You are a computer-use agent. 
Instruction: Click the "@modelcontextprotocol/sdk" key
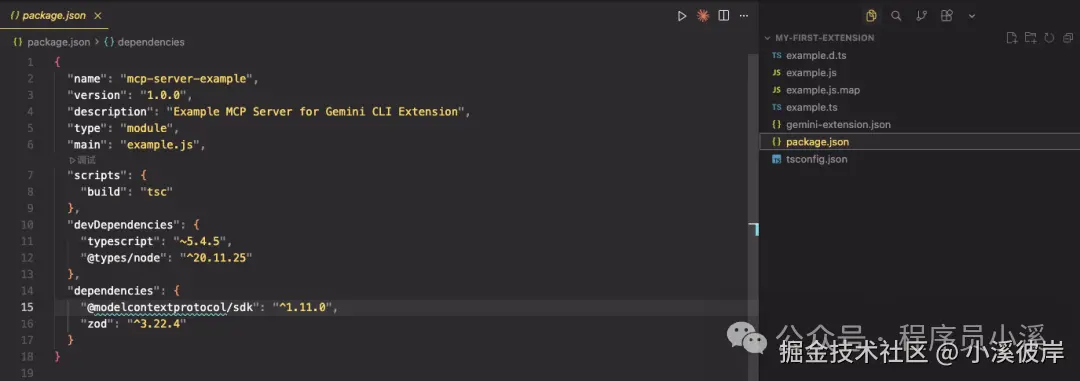pyautogui.click(x=171, y=307)
